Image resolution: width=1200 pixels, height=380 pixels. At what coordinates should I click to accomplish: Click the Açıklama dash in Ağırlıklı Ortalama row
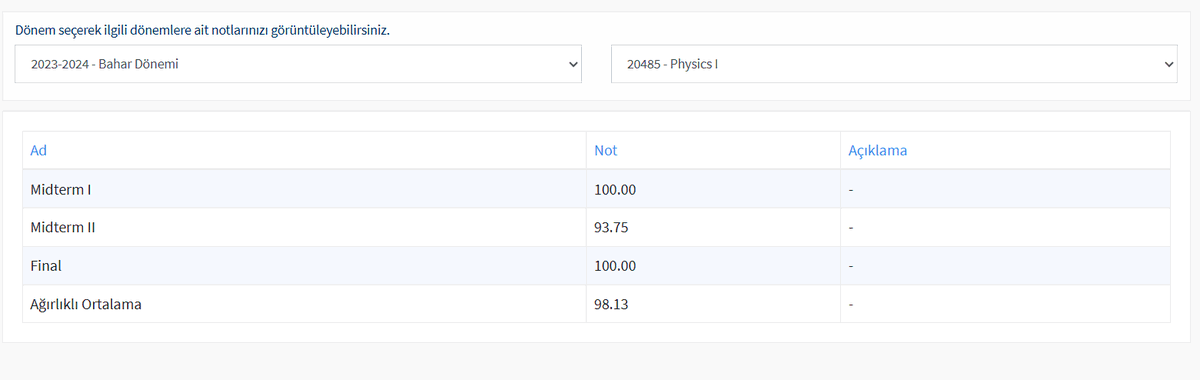coord(851,304)
